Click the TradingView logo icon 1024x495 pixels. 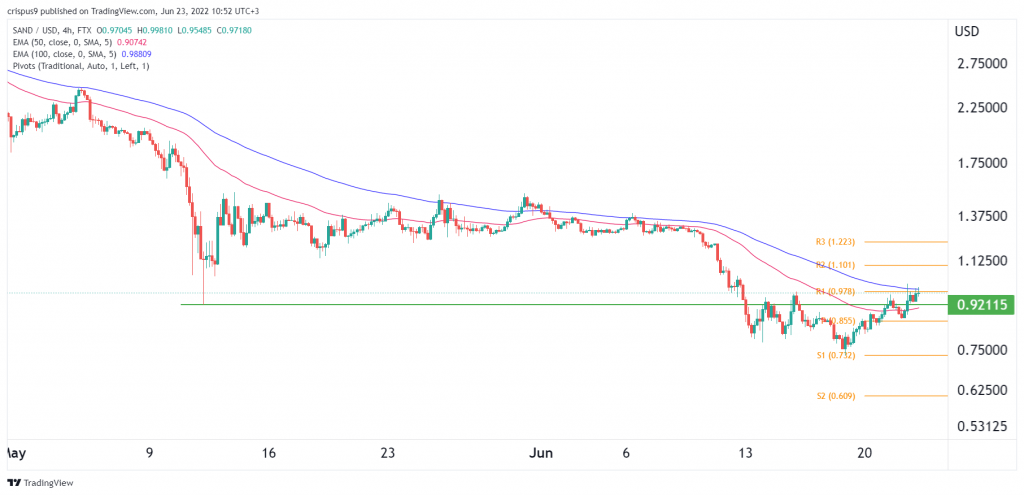[x=13, y=483]
